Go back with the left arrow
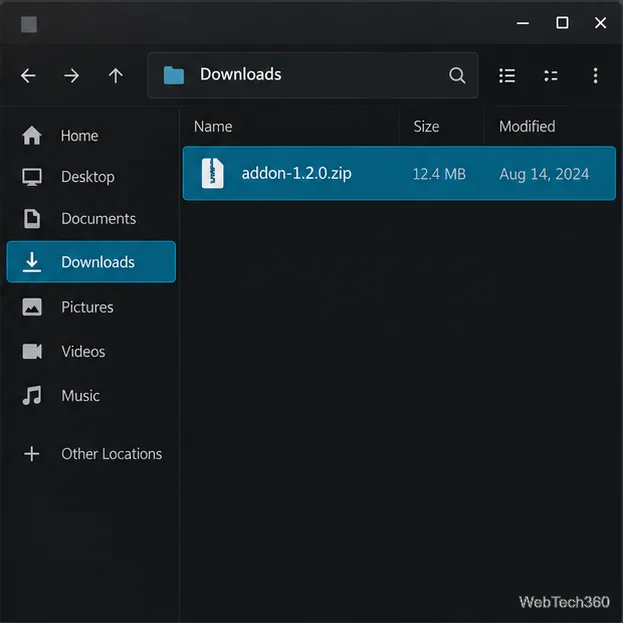 [28, 75]
